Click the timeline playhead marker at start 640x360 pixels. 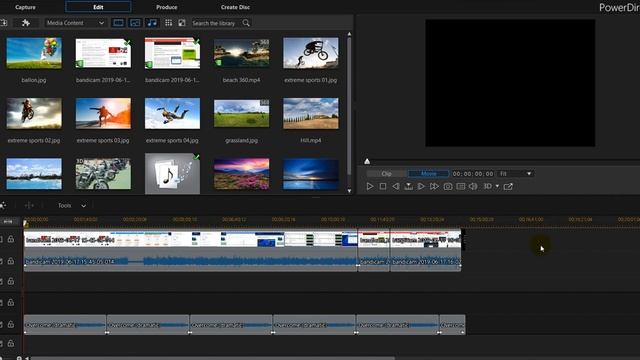[25, 223]
